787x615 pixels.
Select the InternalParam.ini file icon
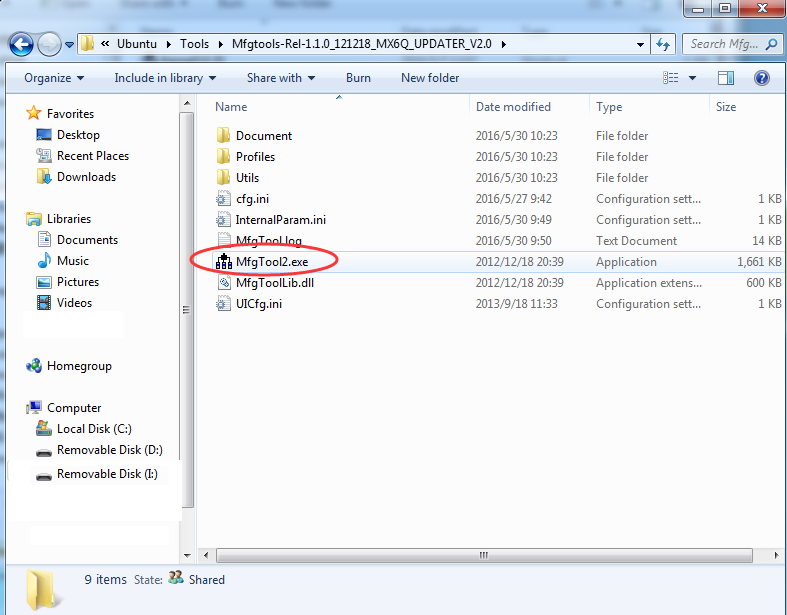(223, 220)
